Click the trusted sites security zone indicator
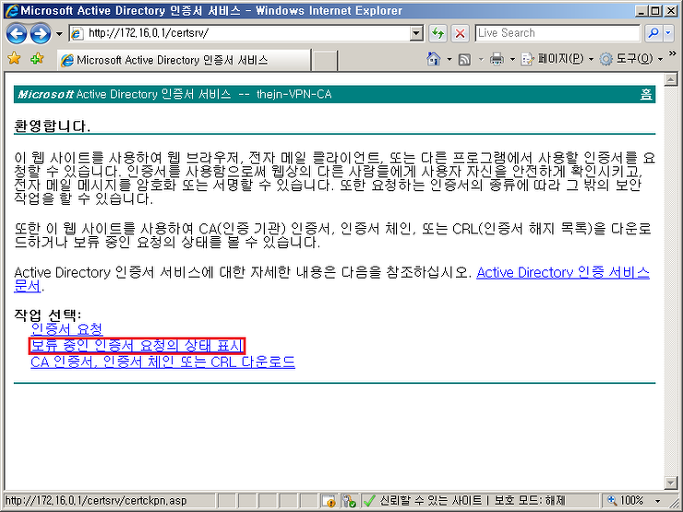 [464, 501]
